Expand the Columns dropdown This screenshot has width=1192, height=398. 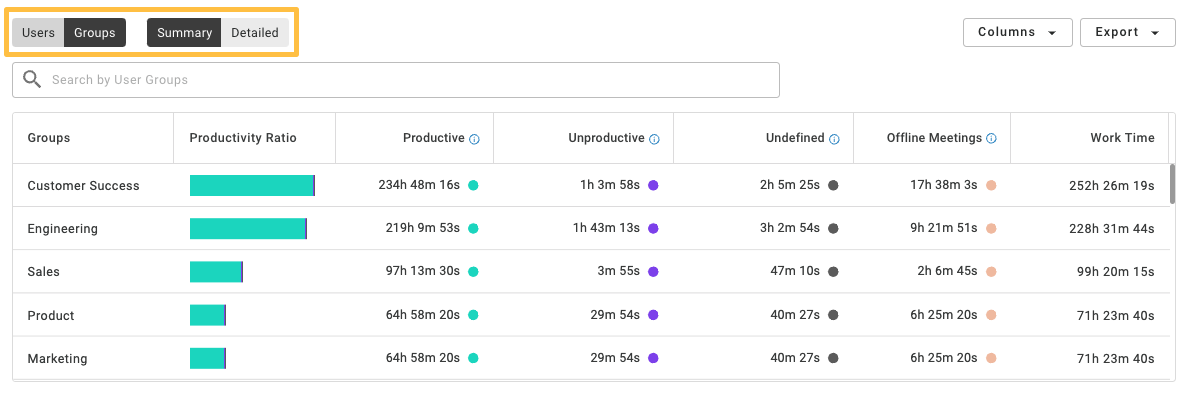click(x=1017, y=32)
